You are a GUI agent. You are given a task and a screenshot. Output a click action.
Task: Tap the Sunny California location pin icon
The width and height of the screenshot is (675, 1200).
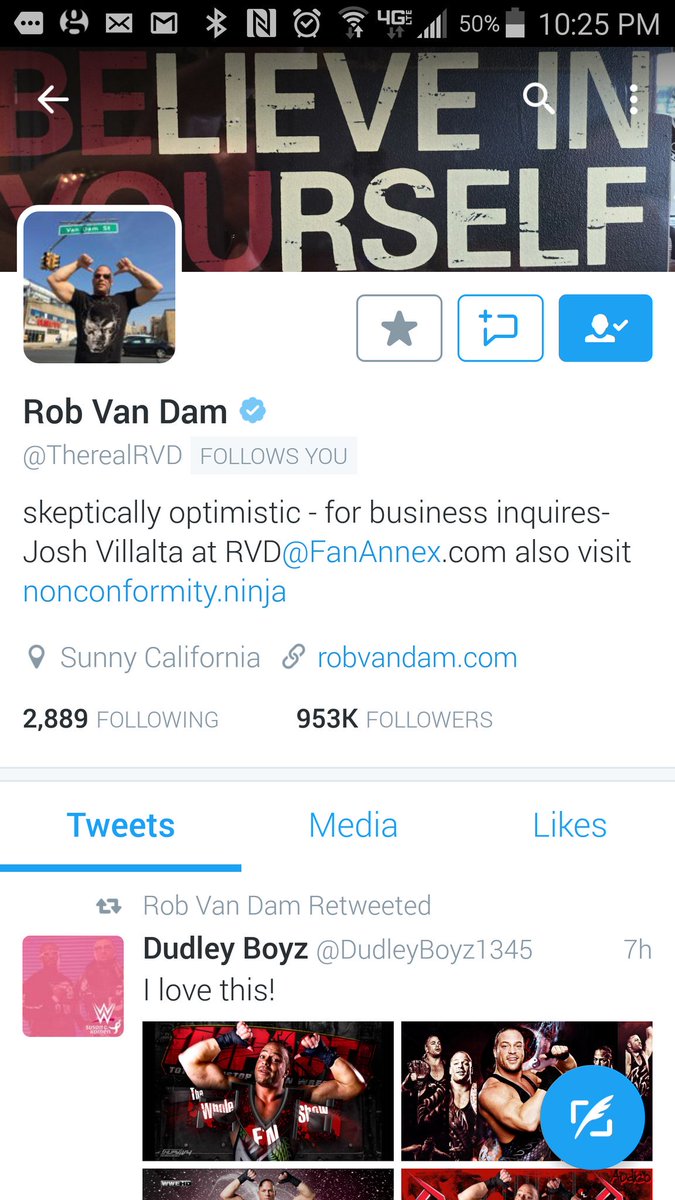point(37,658)
